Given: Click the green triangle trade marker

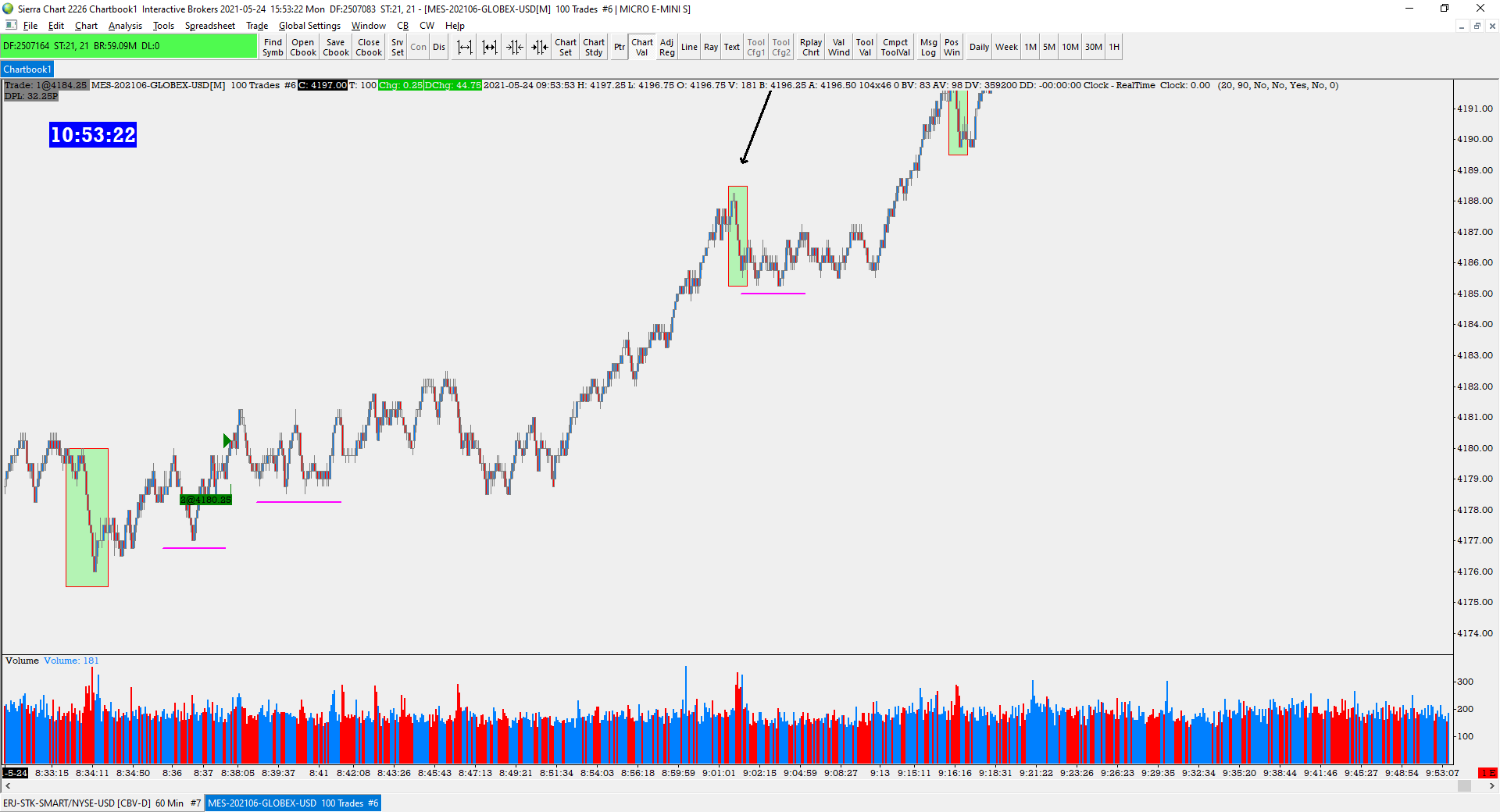Looking at the screenshot, I should coord(227,441).
